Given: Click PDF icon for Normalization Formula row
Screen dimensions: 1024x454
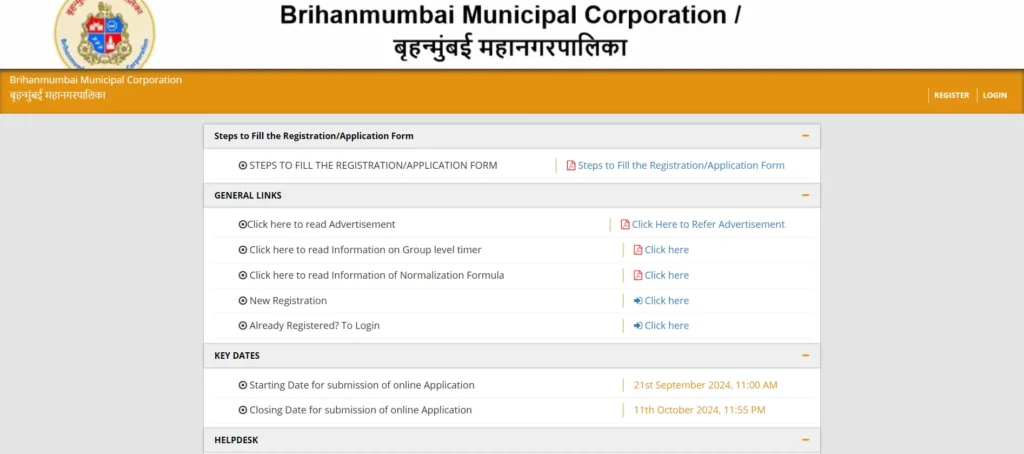Looking at the screenshot, I should [638, 275].
